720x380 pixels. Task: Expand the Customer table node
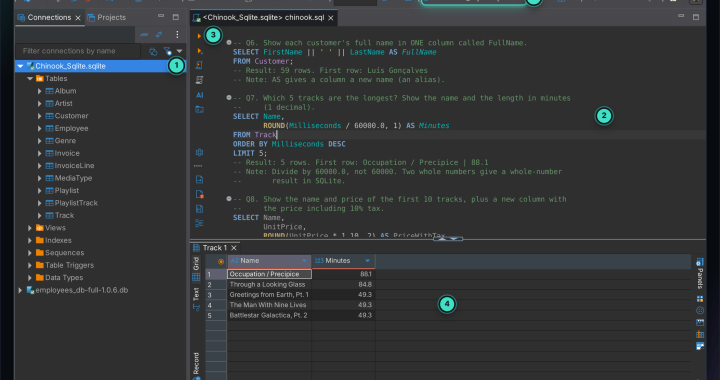[x=39, y=116]
